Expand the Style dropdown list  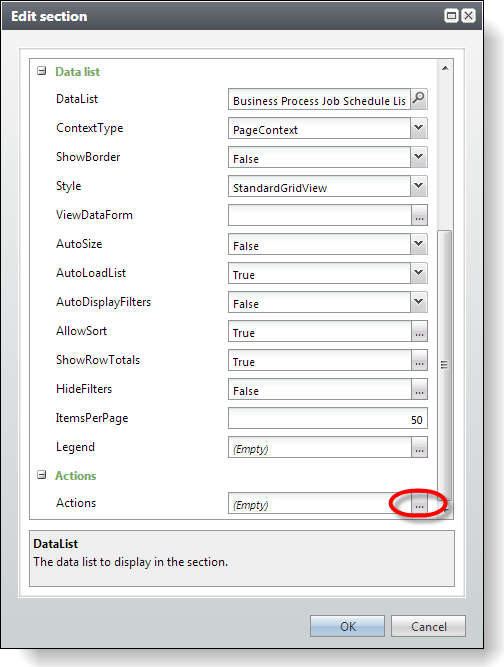[419, 186]
